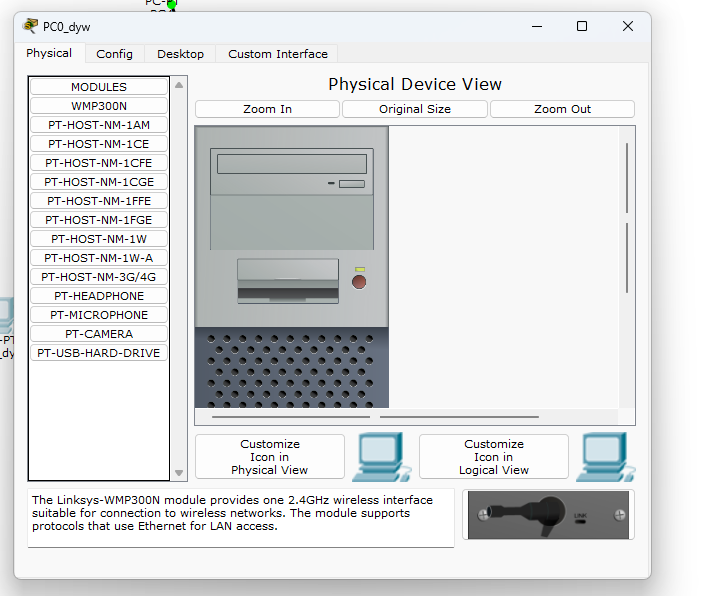Image resolution: width=716 pixels, height=596 pixels.
Task: Click the Linksys-WMP300N module description text
Action: (232, 513)
